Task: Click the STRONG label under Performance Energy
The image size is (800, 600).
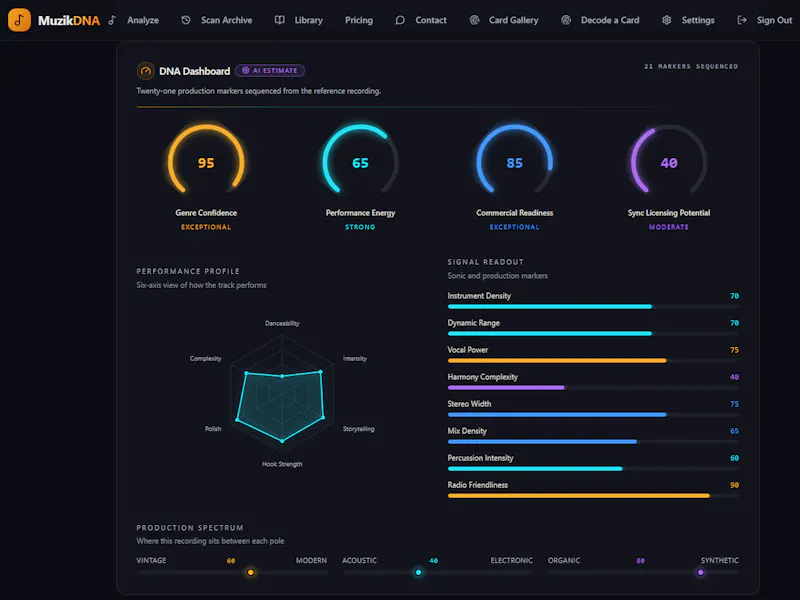Action: point(360,227)
